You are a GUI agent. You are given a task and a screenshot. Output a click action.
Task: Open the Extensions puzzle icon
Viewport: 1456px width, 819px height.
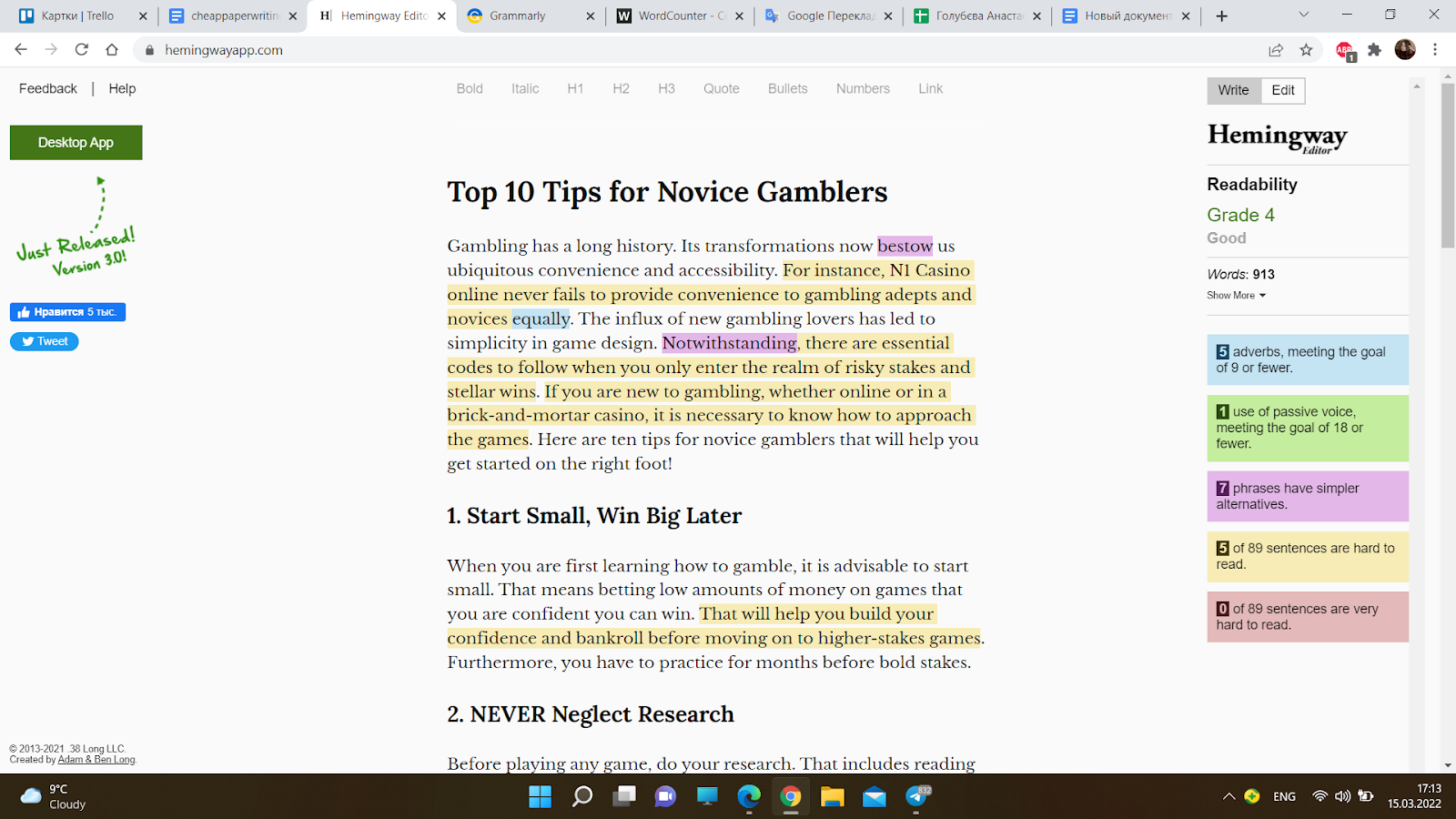click(x=1375, y=50)
